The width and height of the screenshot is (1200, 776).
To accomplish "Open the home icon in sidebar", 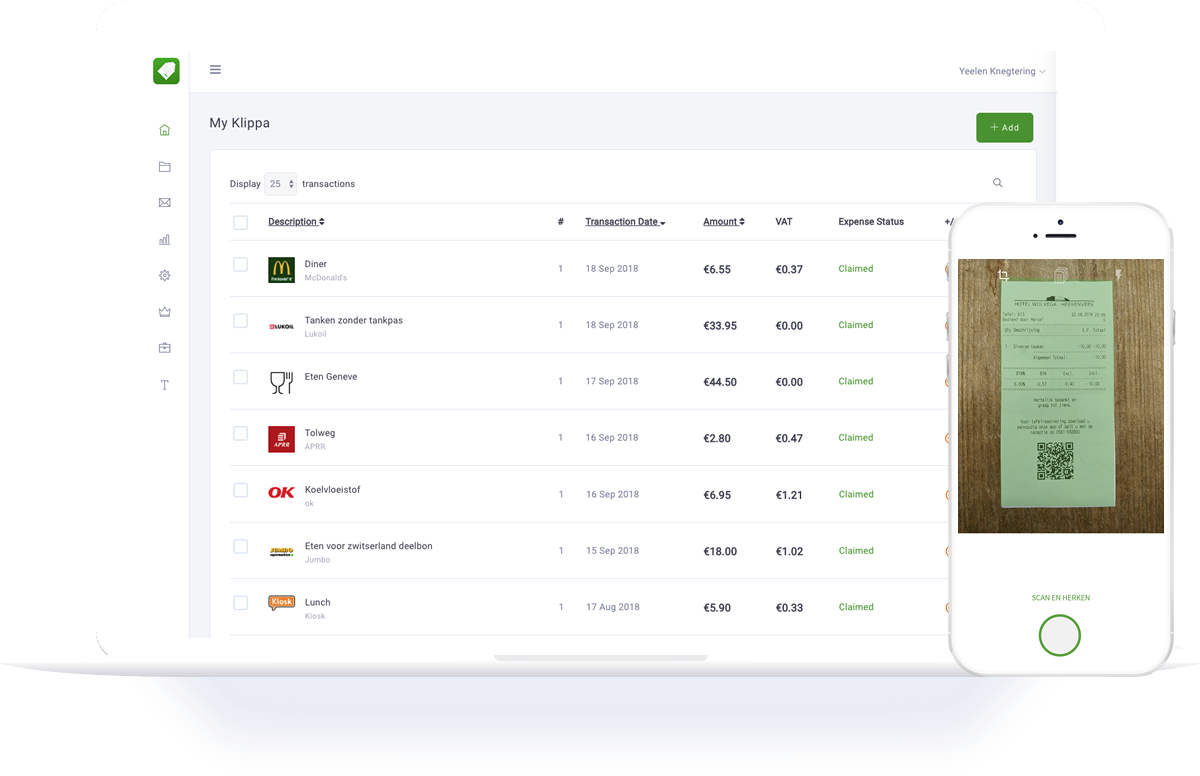I will pos(165,130).
